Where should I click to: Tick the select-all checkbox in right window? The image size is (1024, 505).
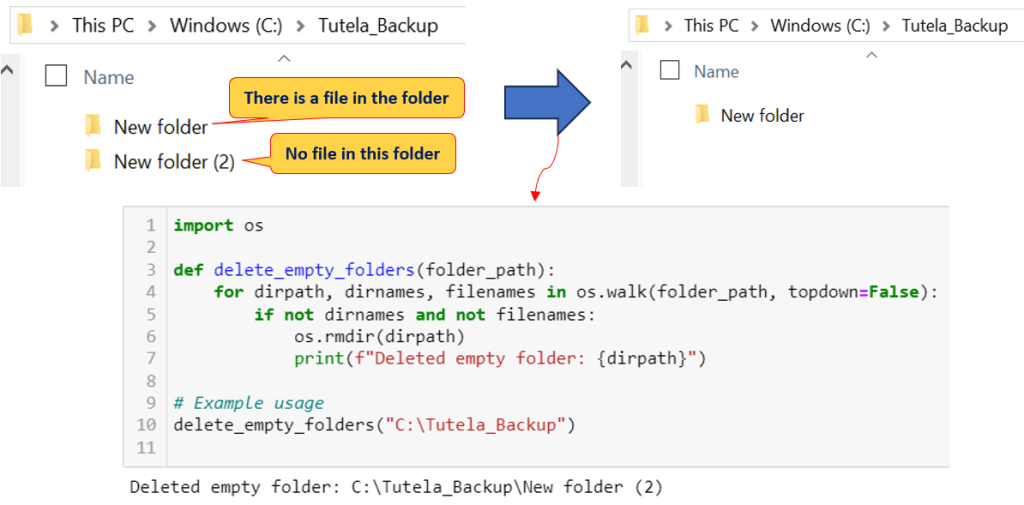point(670,70)
